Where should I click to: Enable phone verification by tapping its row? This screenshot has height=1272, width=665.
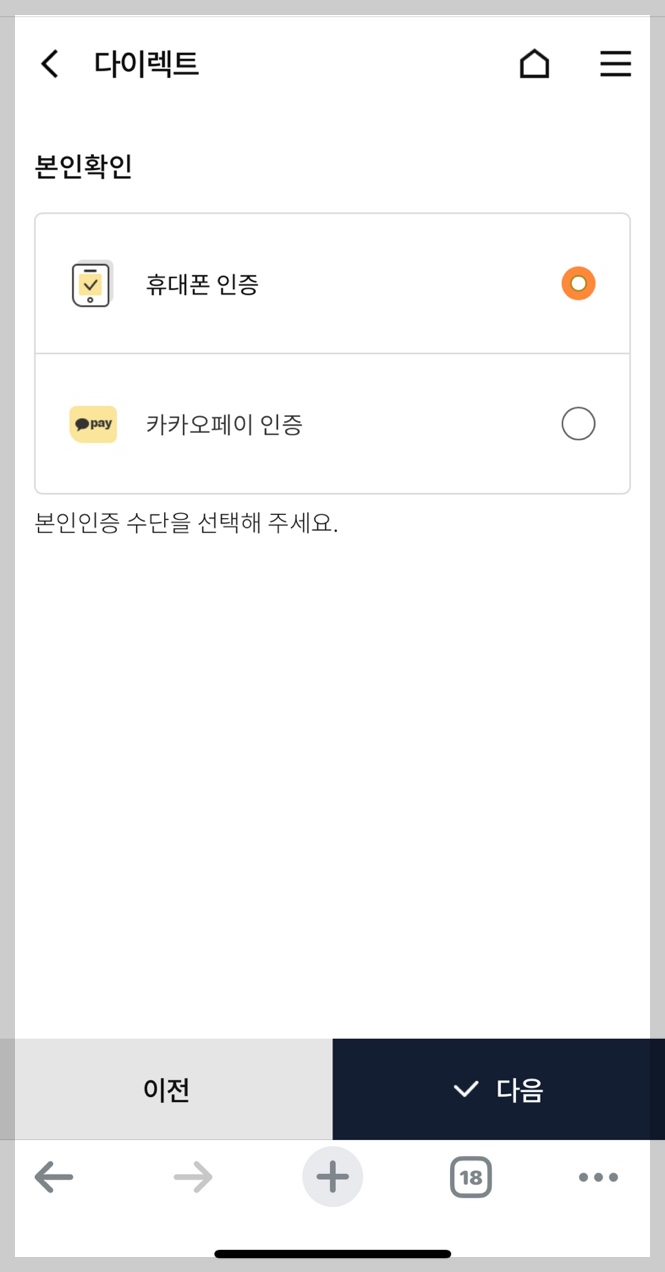pos(332,283)
